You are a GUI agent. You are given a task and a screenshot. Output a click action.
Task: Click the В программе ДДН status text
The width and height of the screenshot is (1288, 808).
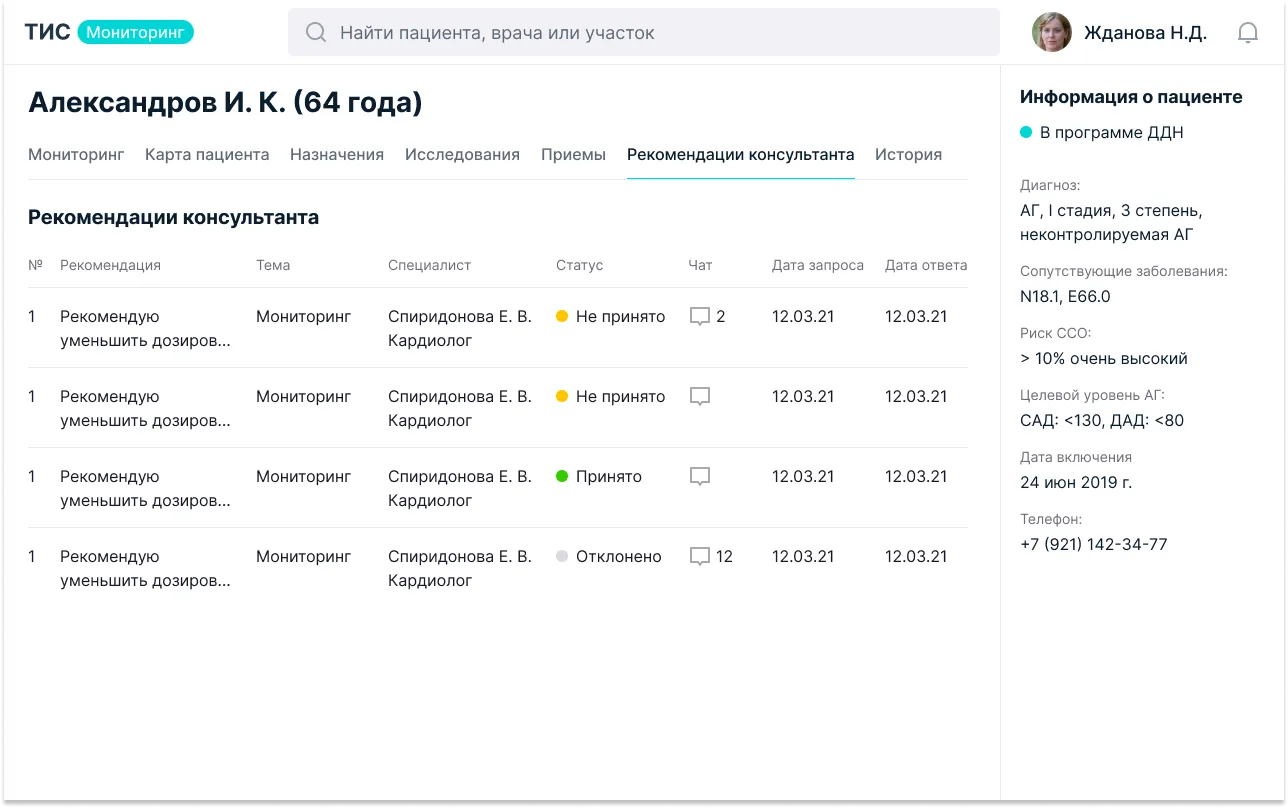(1112, 133)
